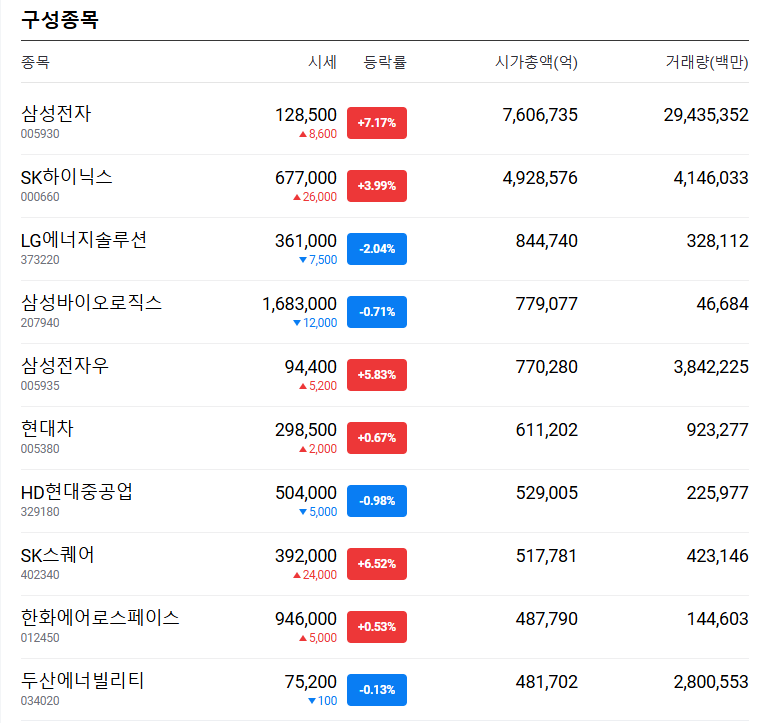The height and width of the screenshot is (723, 764).
Task: Open the 현대차 stock link
Action: (47, 429)
